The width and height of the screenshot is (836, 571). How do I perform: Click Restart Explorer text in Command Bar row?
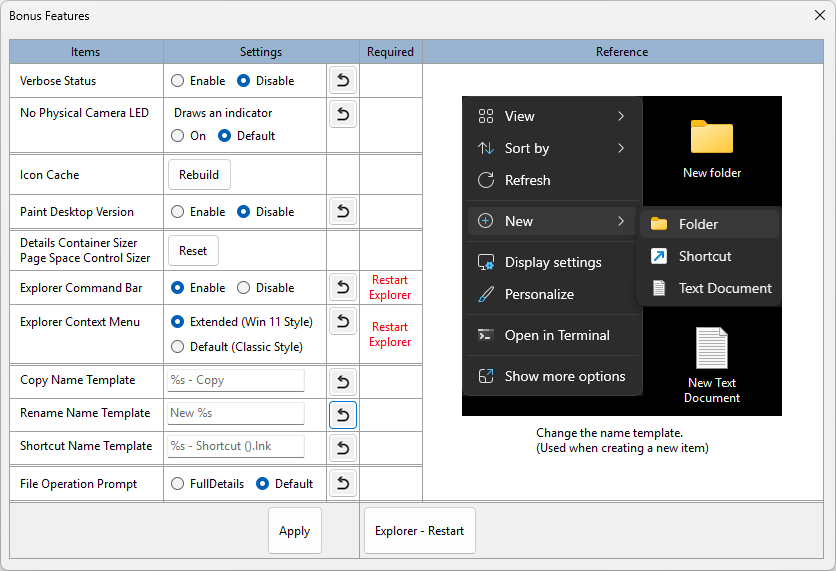point(390,287)
